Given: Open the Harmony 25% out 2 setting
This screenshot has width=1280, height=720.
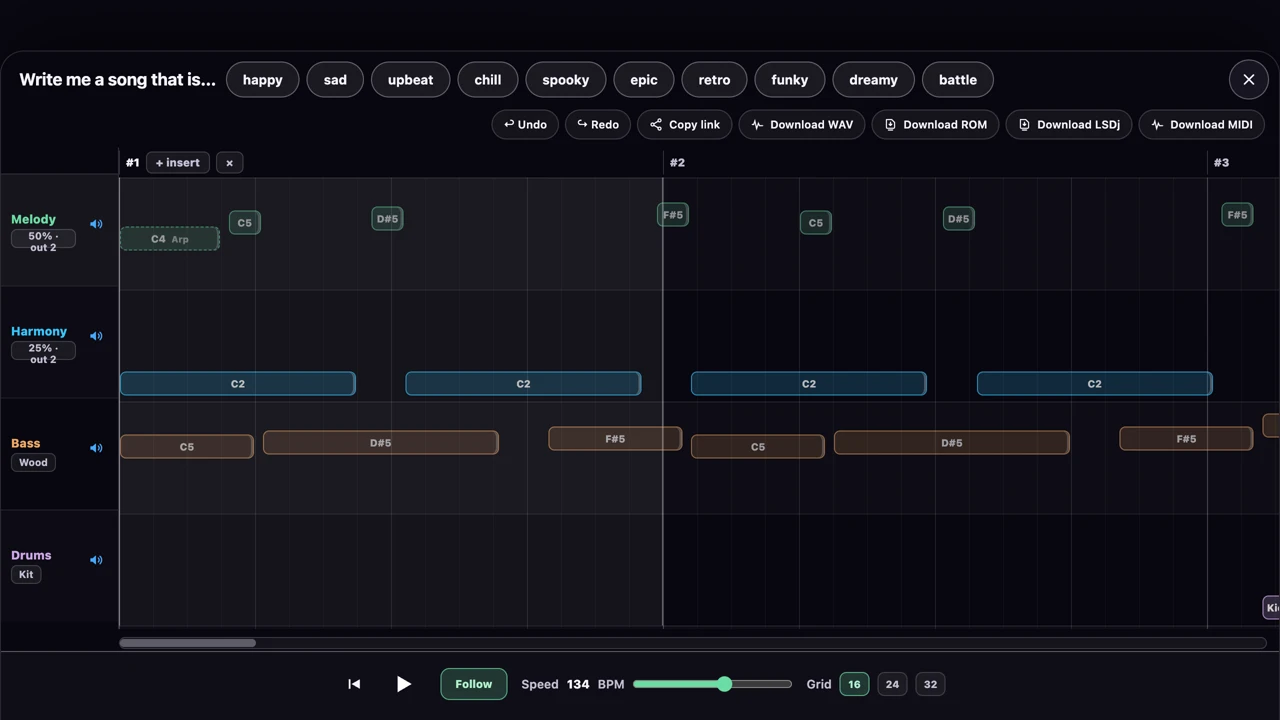Looking at the screenshot, I should (x=43, y=353).
